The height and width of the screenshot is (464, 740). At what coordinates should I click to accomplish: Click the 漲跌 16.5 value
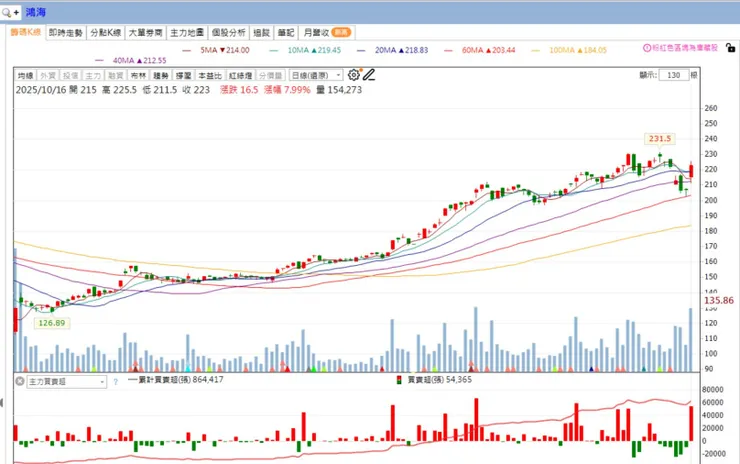[x=239, y=90]
